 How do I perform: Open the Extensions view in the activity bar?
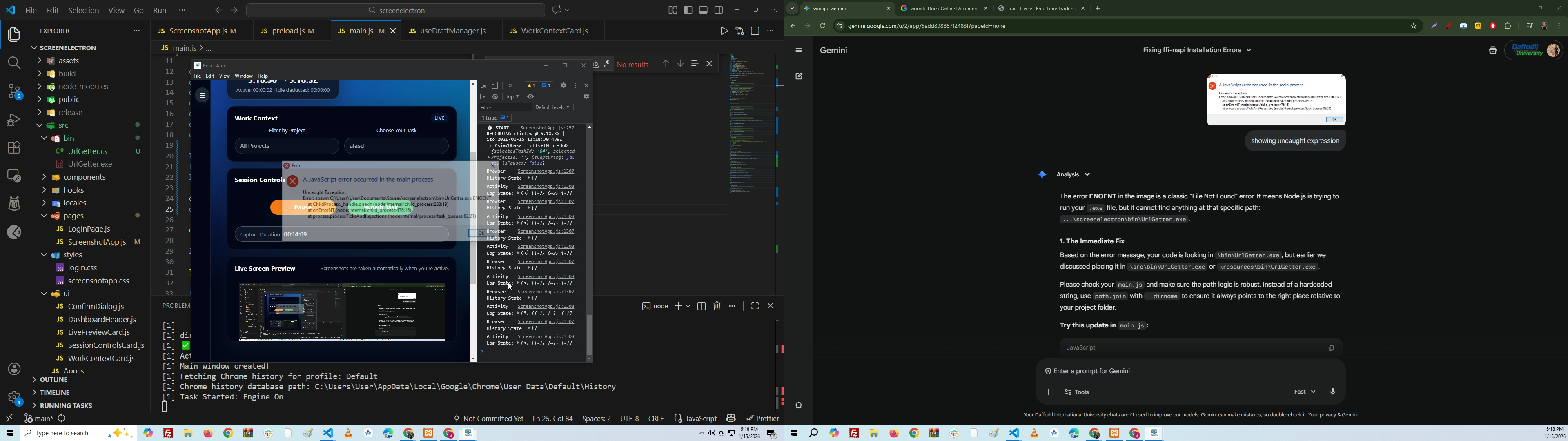tap(14, 147)
